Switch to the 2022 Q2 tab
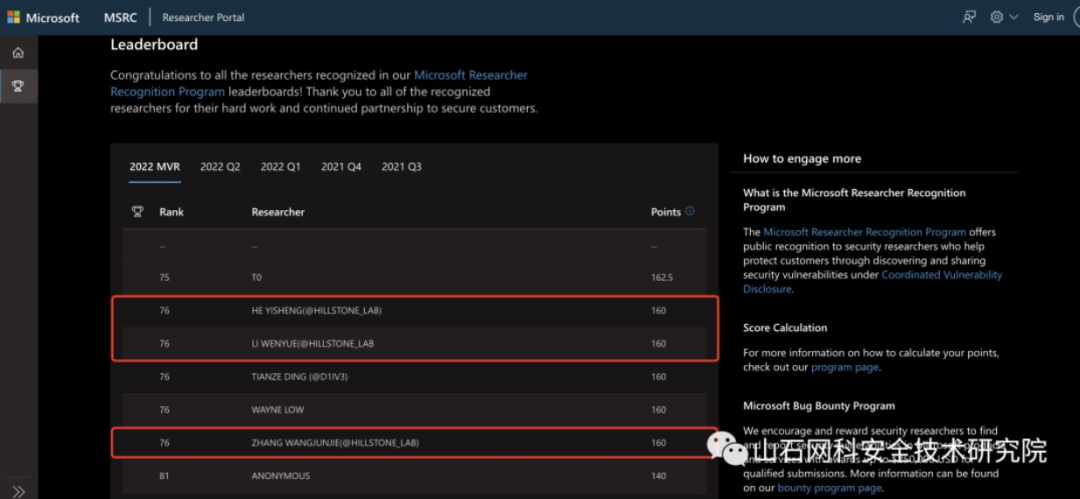Screen dimensions: 1080x499 tap(220, 167)
